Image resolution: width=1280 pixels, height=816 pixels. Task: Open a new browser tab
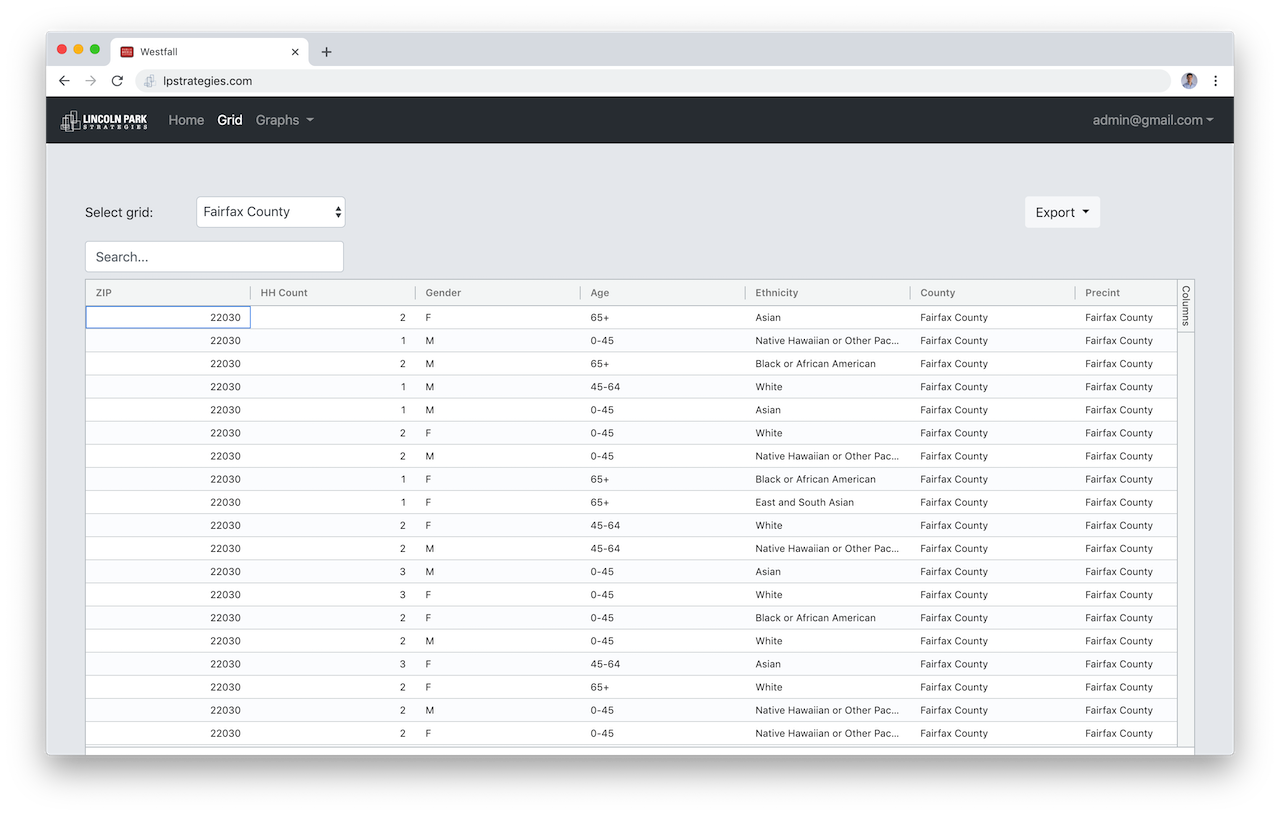(x=326, y=51)
